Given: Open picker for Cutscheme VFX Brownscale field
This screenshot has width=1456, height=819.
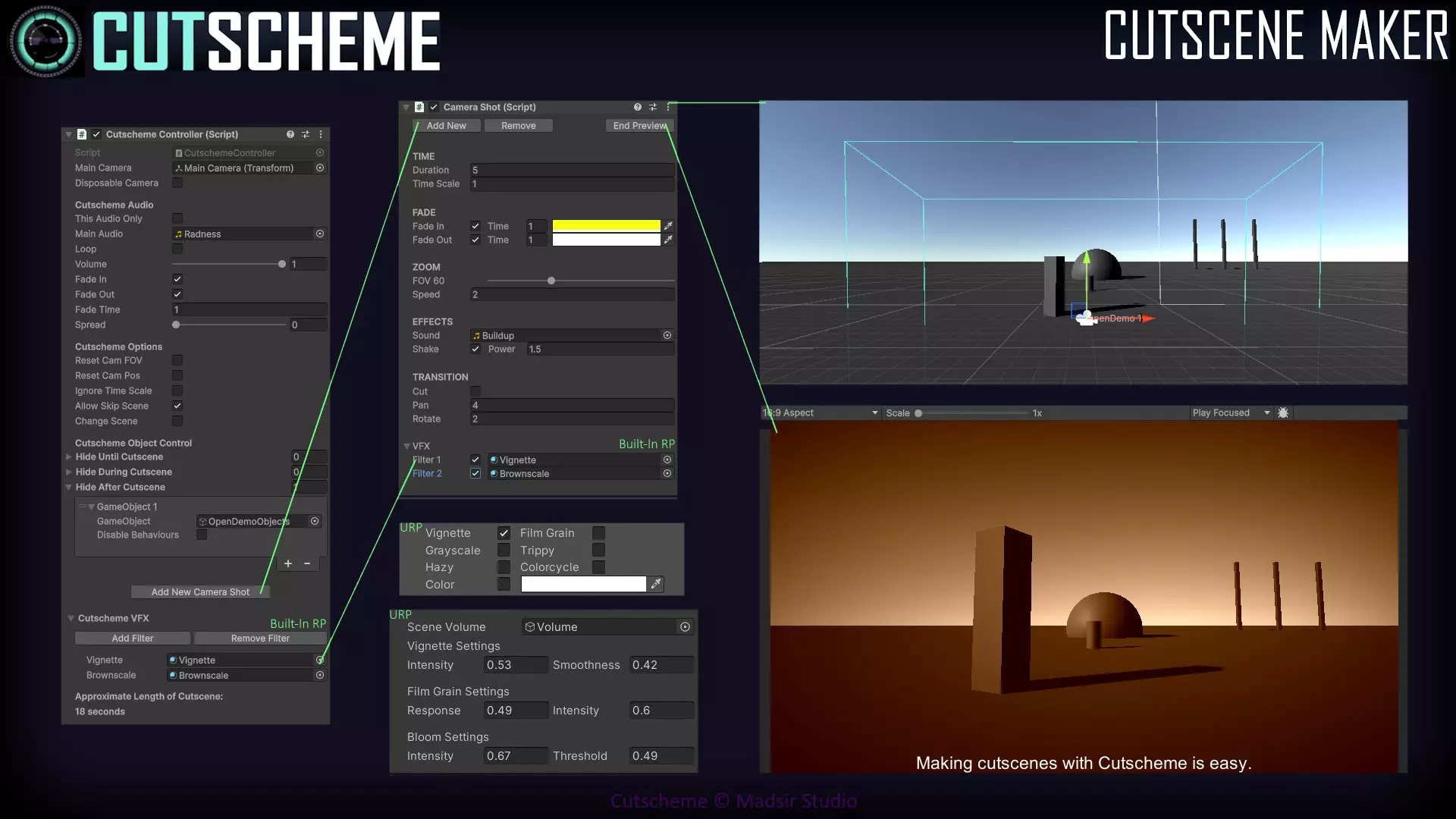Looking at the screenshot, I should coord(320,675).
